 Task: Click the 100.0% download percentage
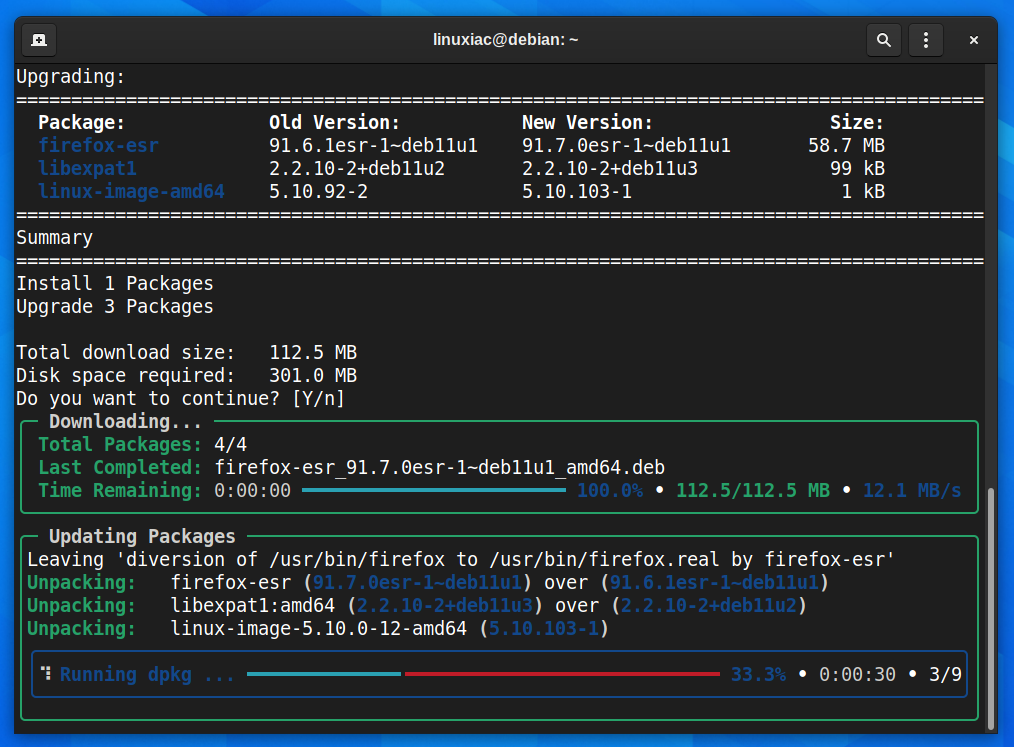(610, 490)
